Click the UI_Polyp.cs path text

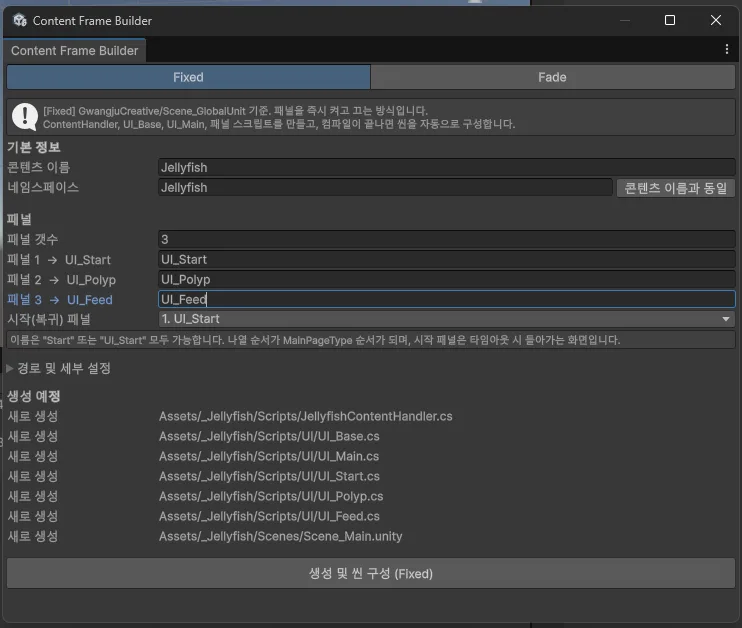(x=271, y=496)
